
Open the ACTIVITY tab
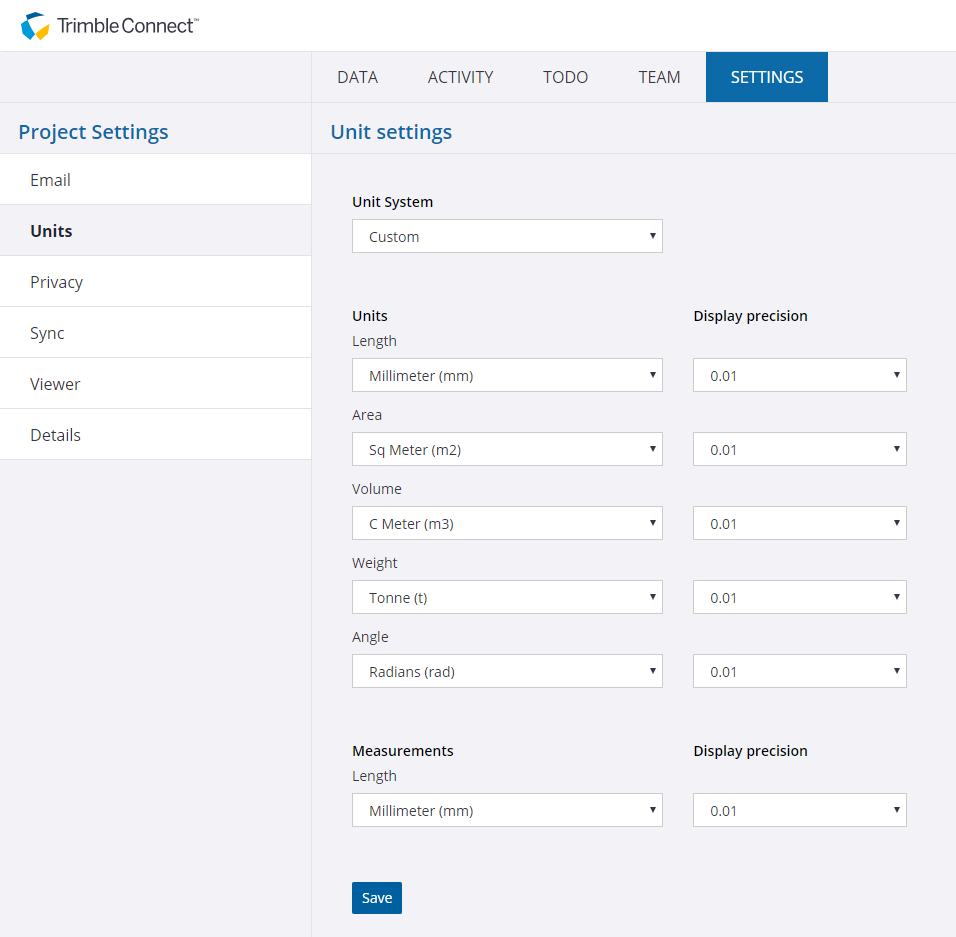point(460,77)
